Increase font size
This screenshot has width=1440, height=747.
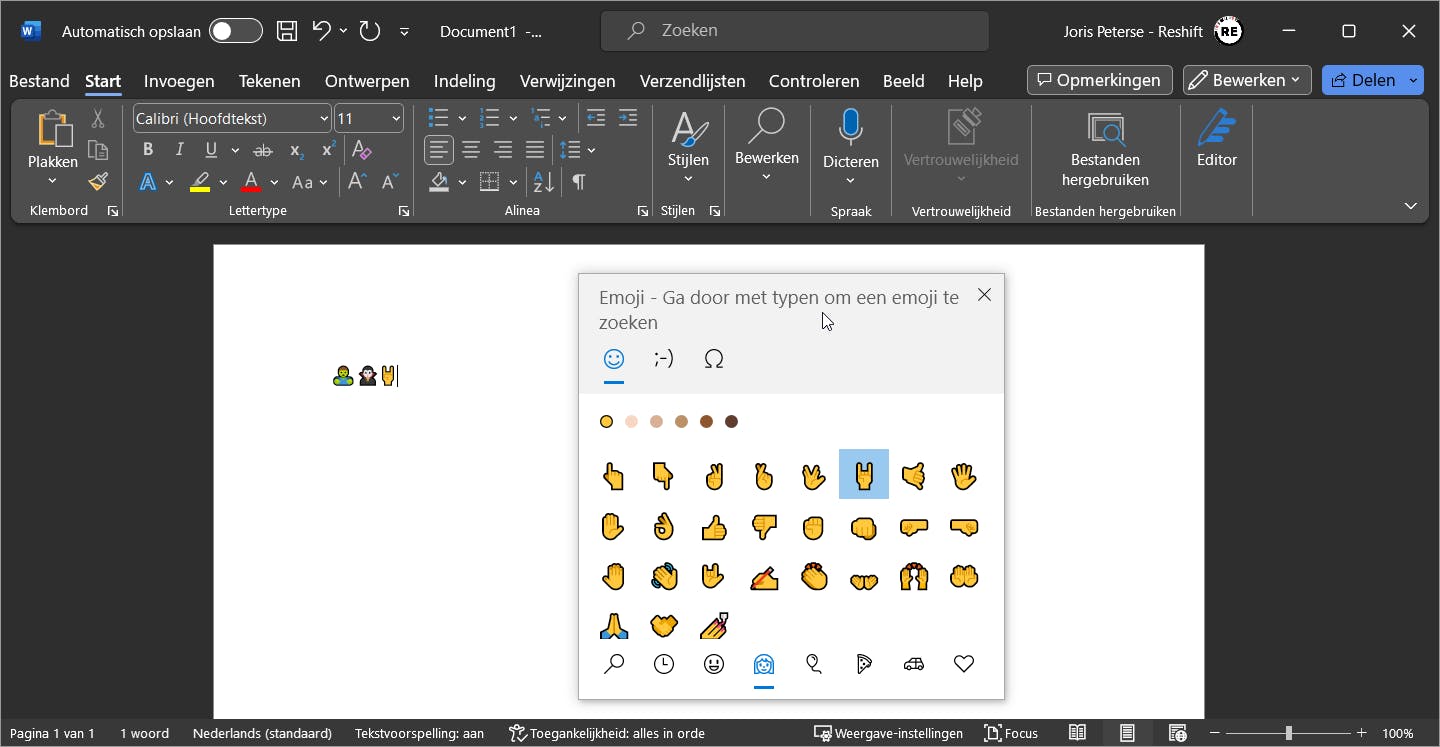pyautogui.click(x=356, y=182)
